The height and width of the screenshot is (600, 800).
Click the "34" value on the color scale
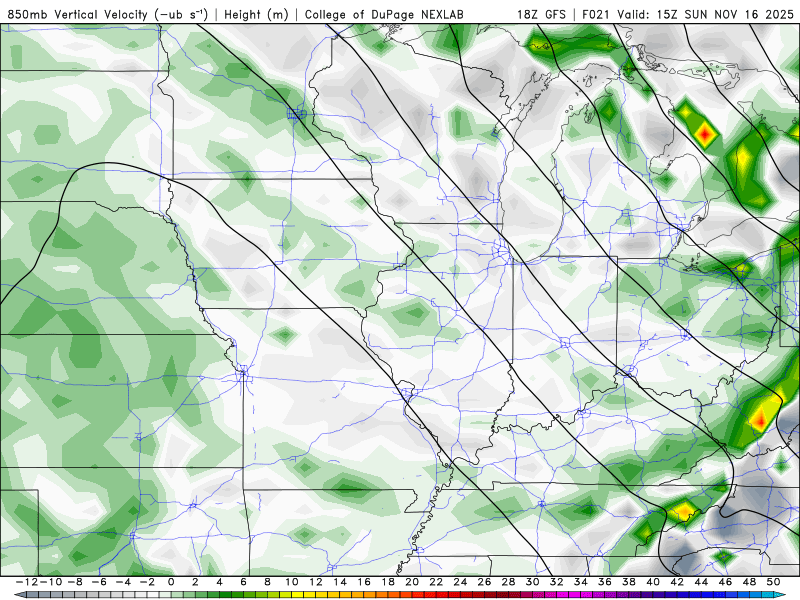(x=581, y=582)
